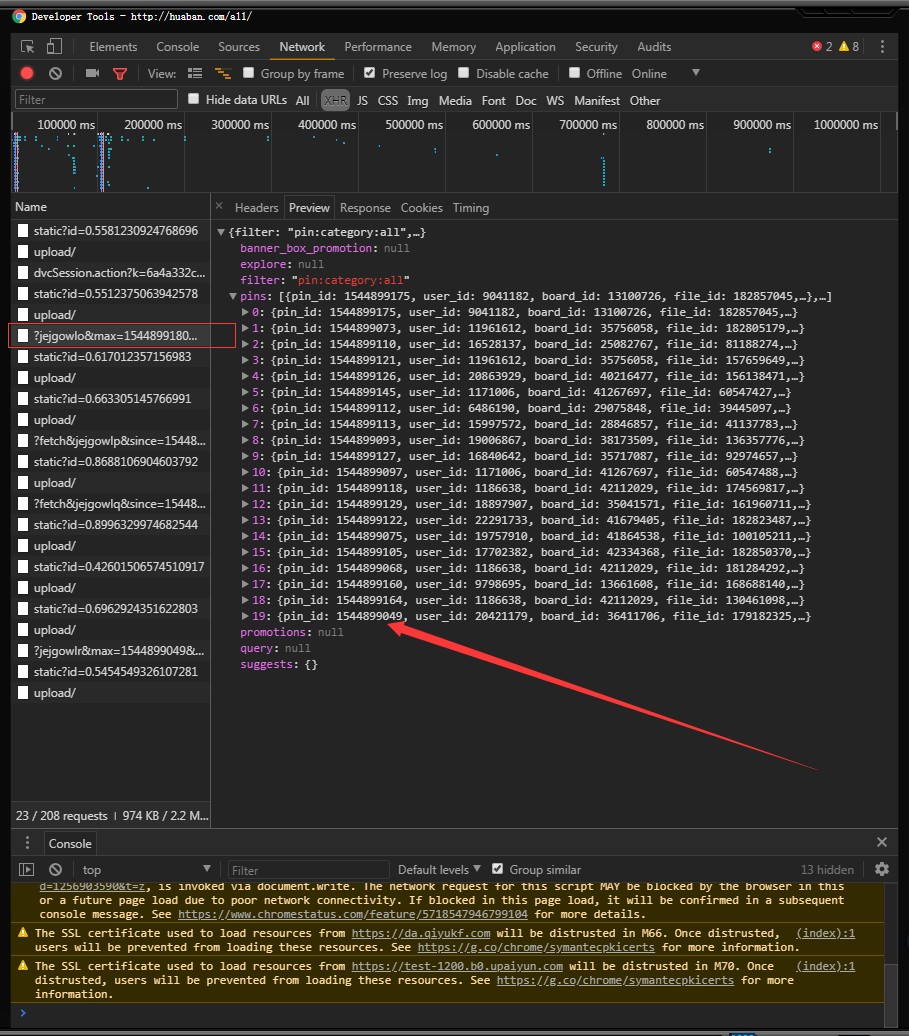Open the console drawer three-dot menu
The width and height of the screenshot is (909, 1036).
coord(27,842)
